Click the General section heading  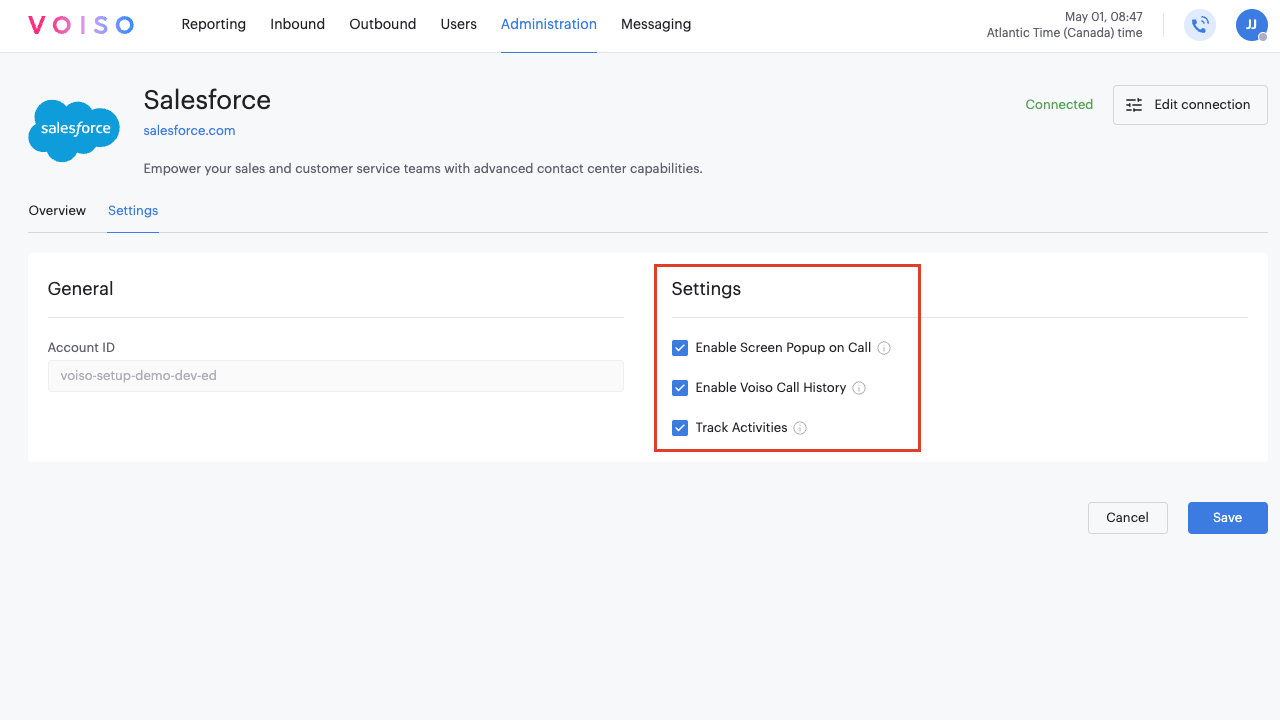click(x=80, y=289)
